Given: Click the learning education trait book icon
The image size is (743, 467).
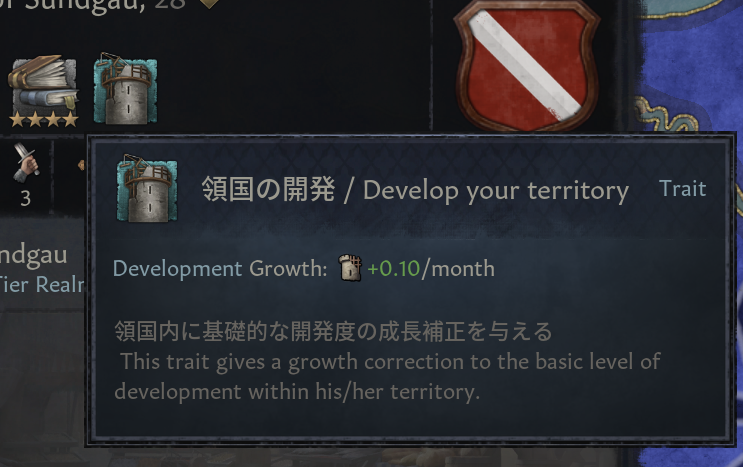Looking at the screenshot, I should (44, 85).
